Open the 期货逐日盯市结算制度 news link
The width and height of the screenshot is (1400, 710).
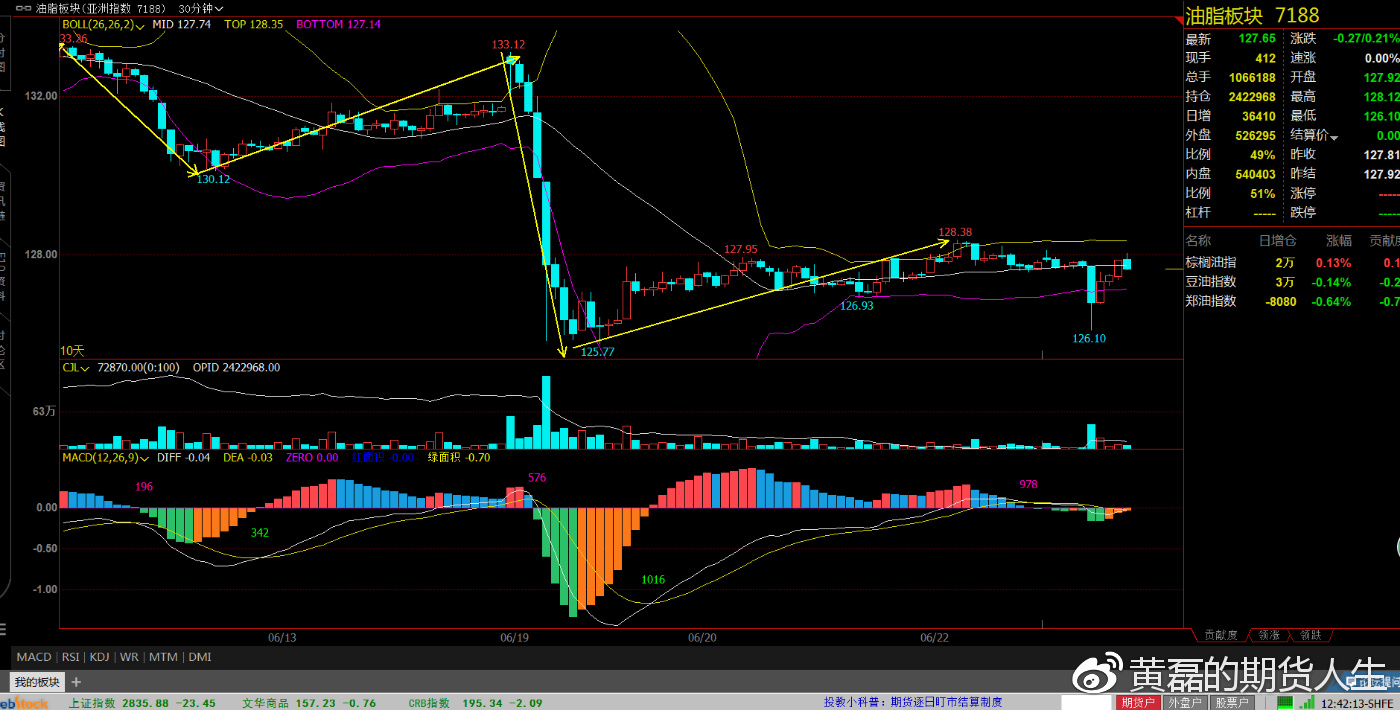(x=946, y=703)
